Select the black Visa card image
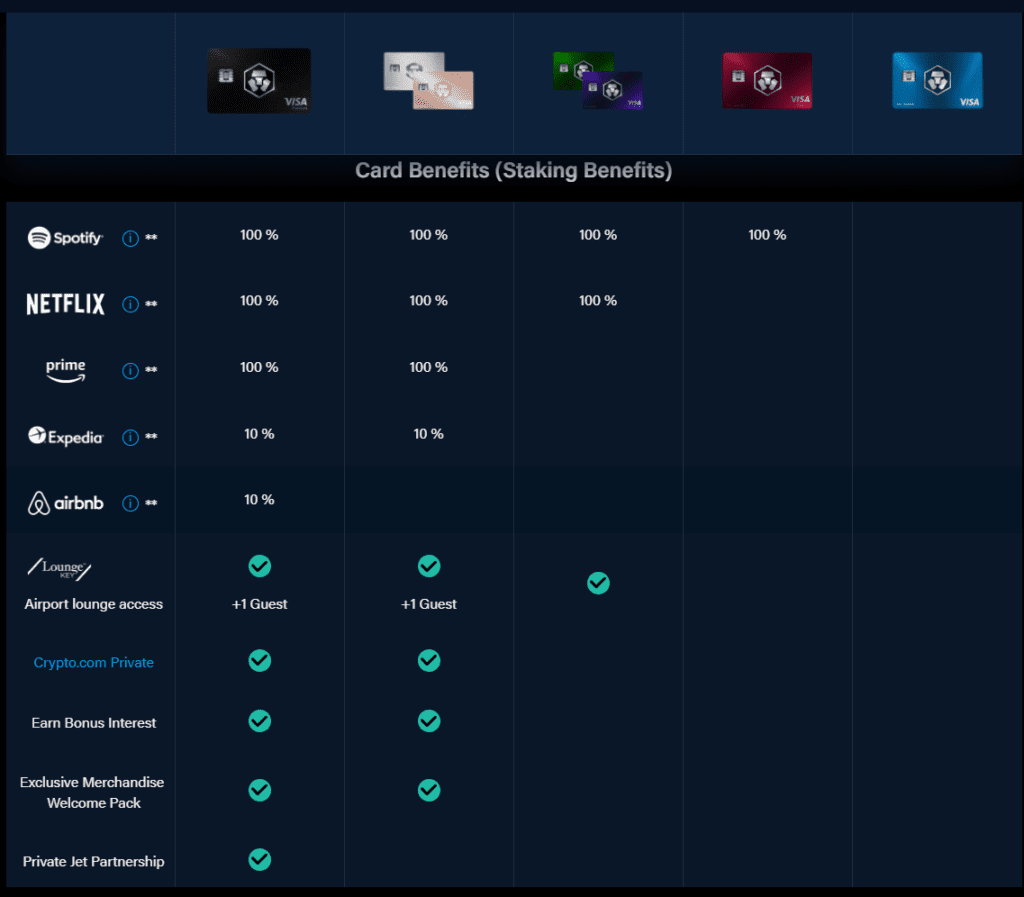 point(259,80)
